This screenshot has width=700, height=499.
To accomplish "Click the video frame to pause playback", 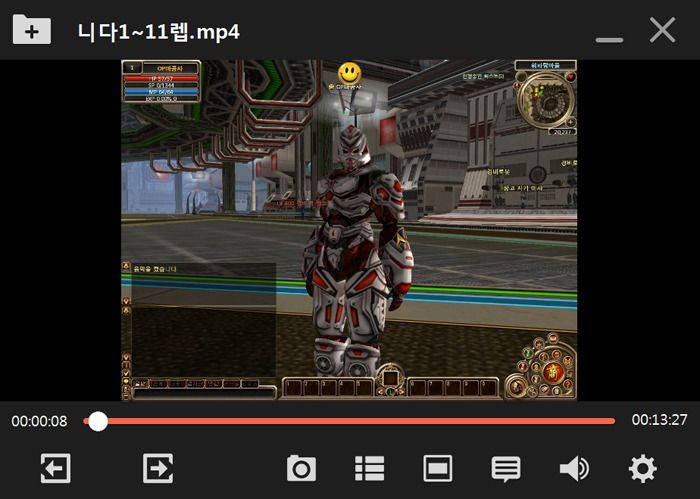I will (x=349, y=230).
